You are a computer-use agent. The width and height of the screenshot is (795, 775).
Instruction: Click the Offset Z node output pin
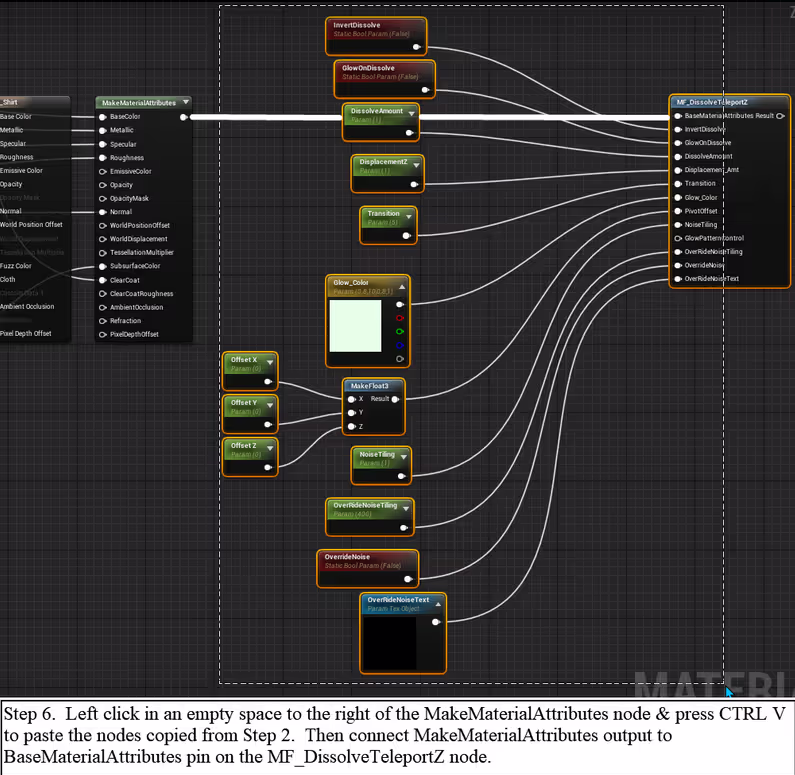click(x=268, y=468)
